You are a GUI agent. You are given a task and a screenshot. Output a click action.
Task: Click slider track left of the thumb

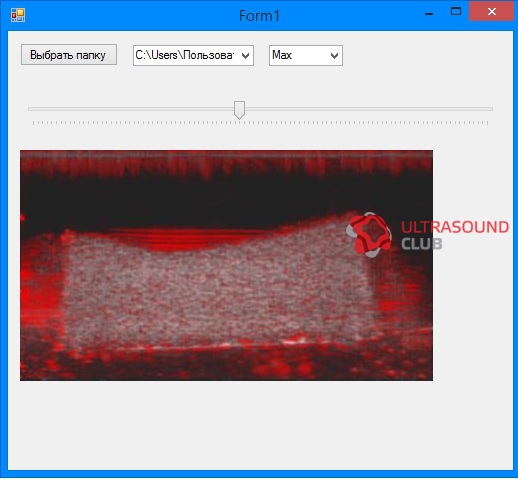(131, 109)
